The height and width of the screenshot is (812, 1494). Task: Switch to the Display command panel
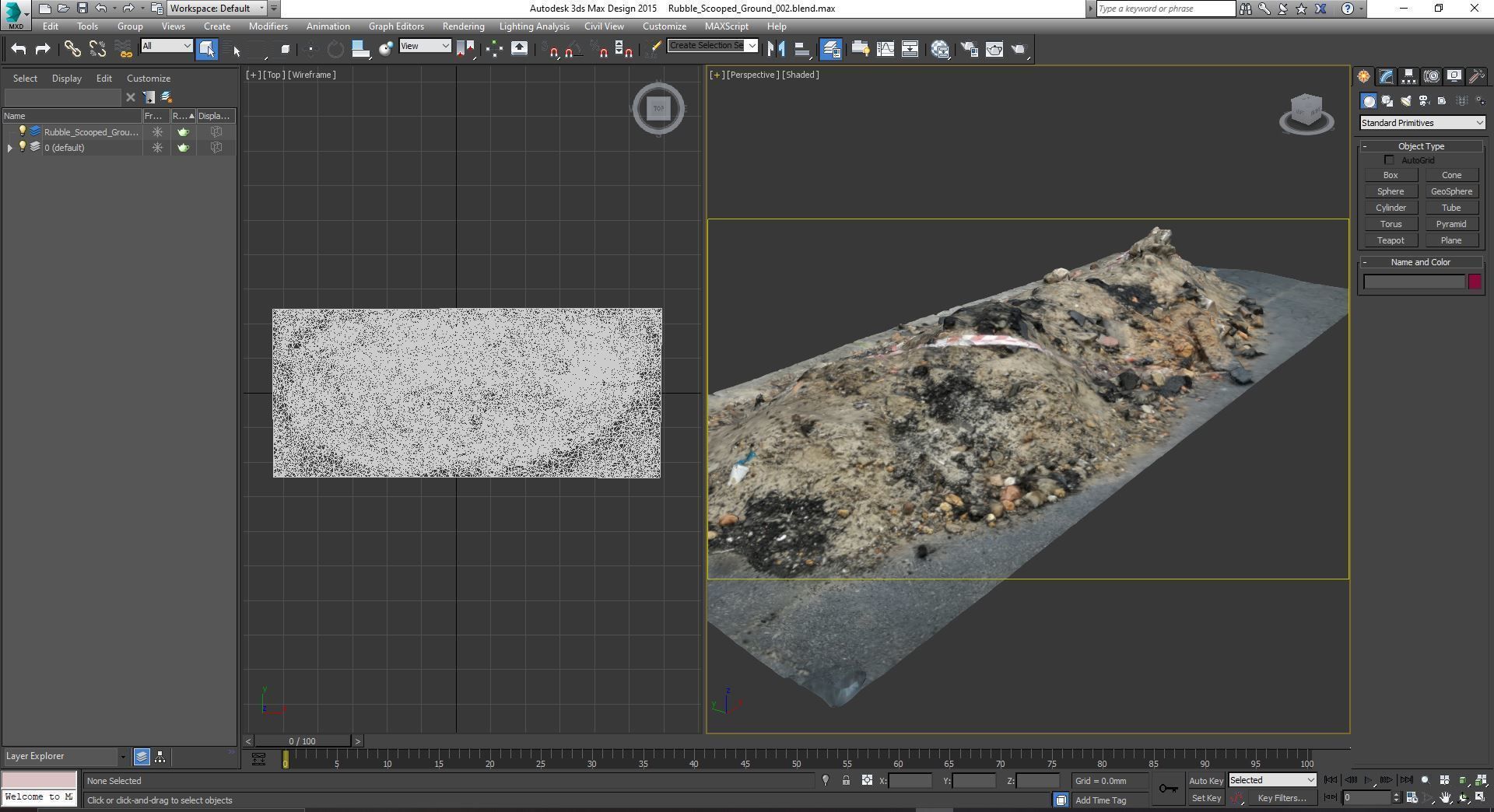tap(1454, 76)
